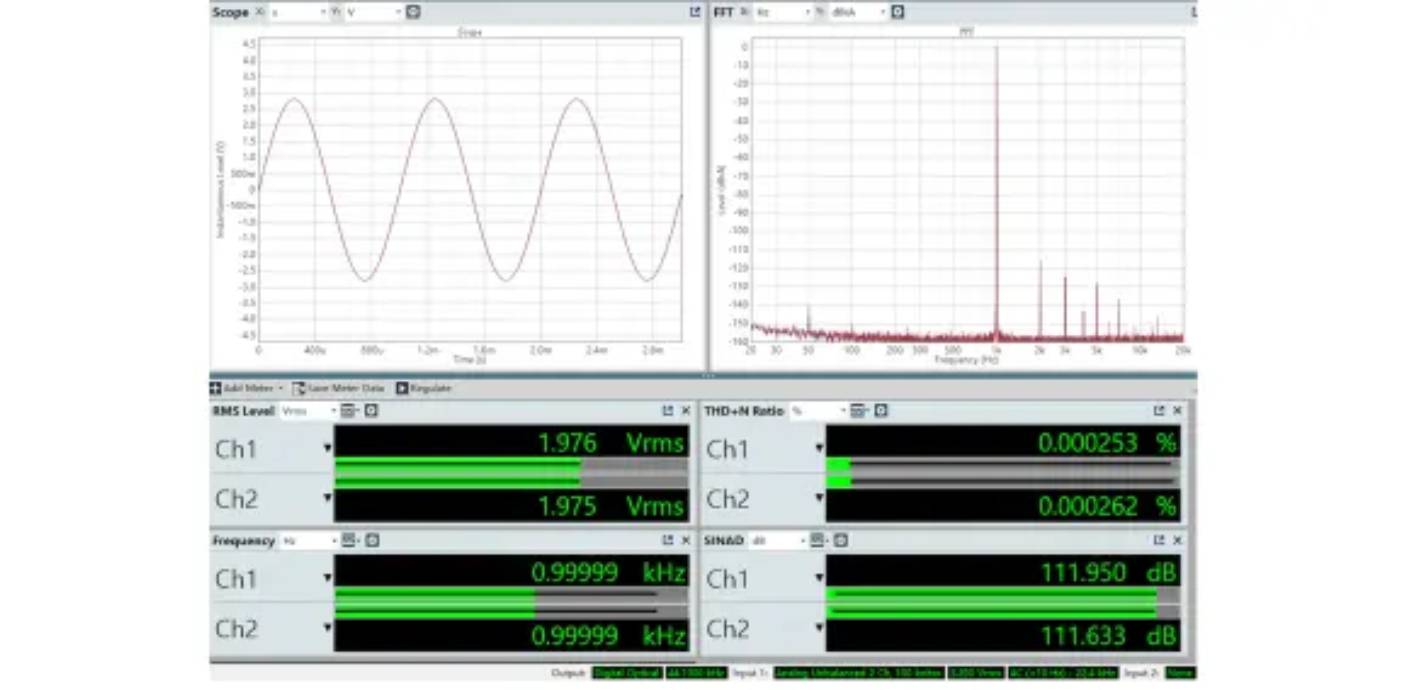Click the RMS Level Ch1 bar graph
Viewport: 1410px width, 690px height.
coord(511,465)
